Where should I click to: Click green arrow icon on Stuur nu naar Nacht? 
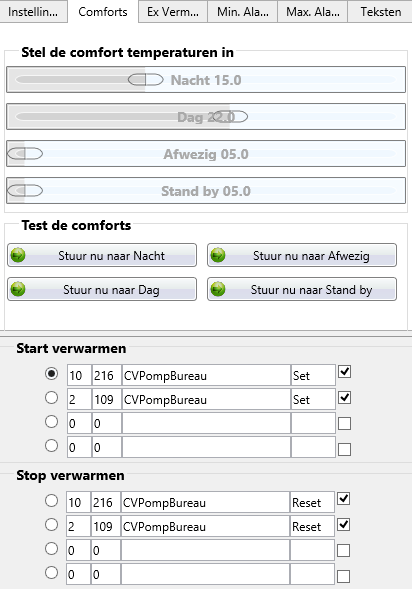(18, 255)
